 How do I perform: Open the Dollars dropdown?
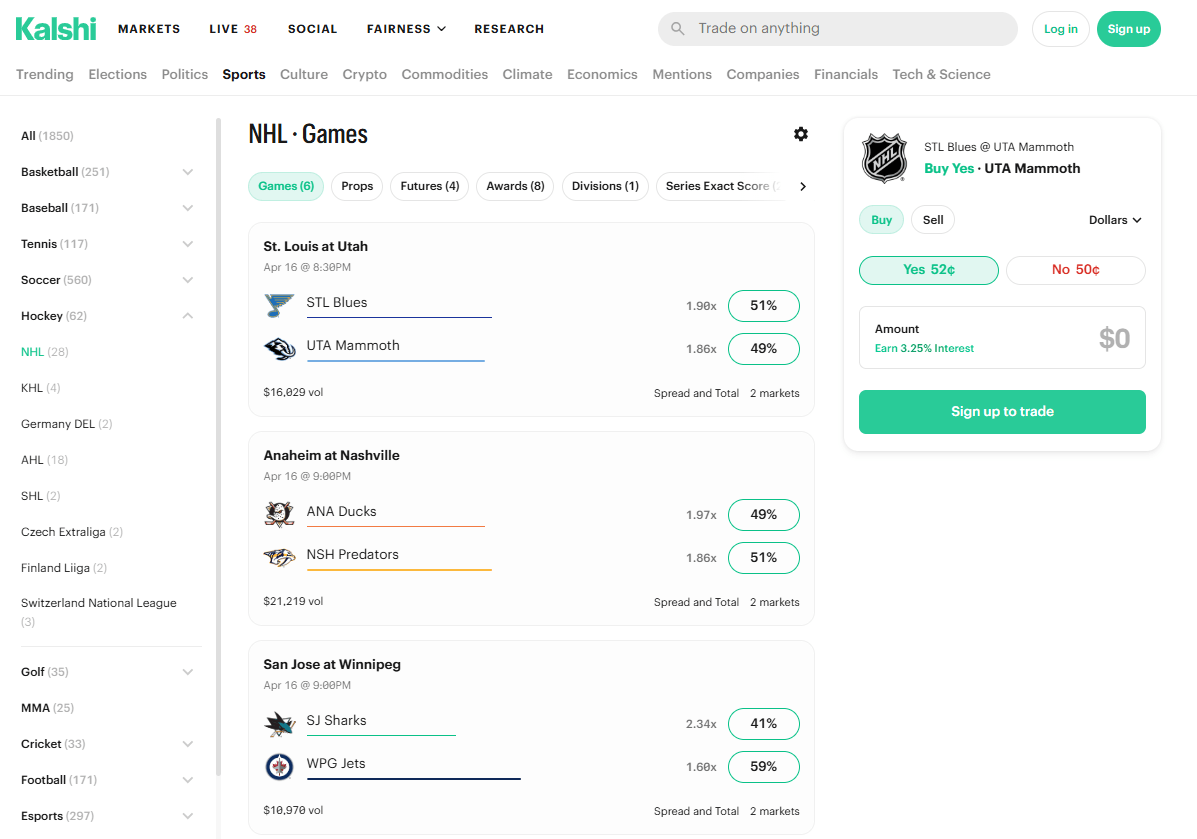[x=1114, y=220]
